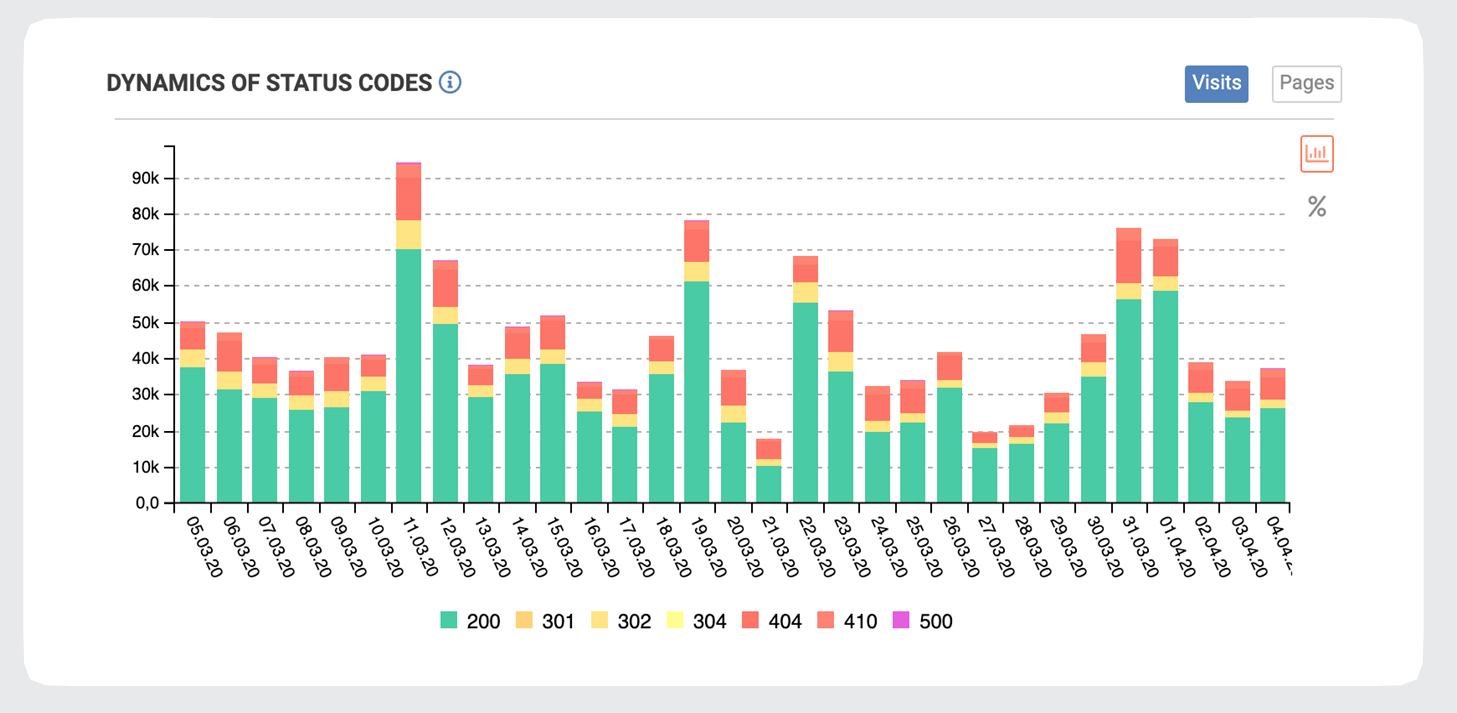
Task: Click the info icon beside Dynamics of Status Codes
Action: (450, 82)
